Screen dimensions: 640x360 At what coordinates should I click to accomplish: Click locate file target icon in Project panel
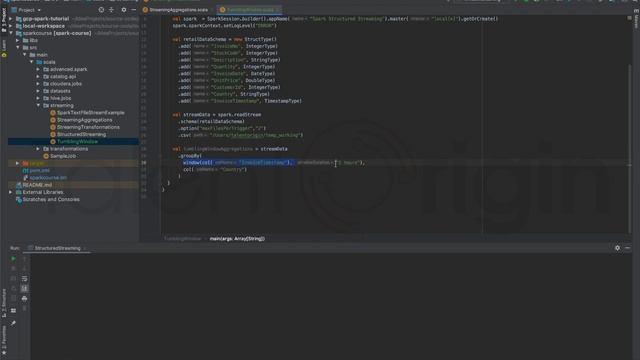(x=101, y=10)
